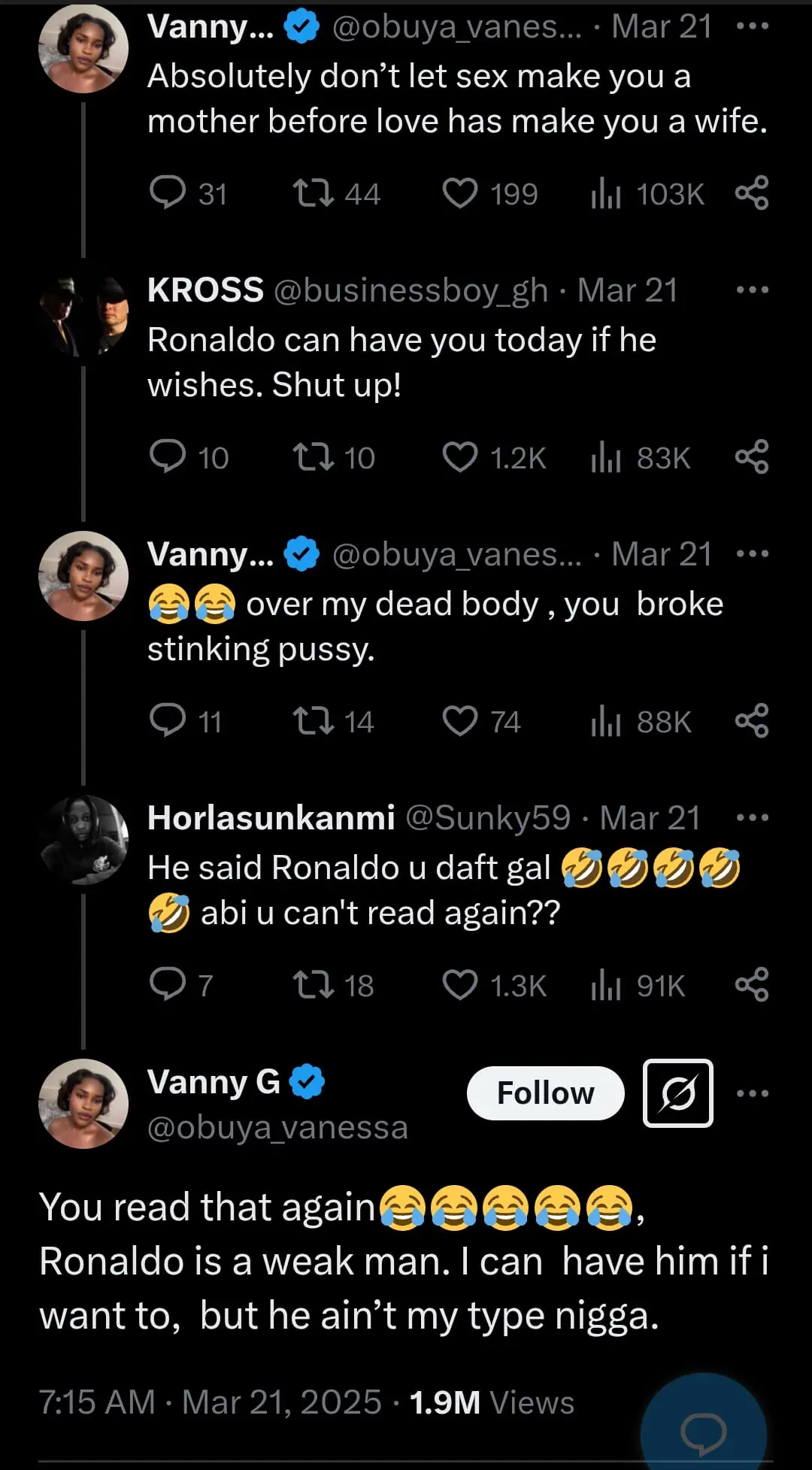Image resolution: width=812 pixels, height=1470 pixels.
Task: Share the tweet with 103K views
Action: coord(752,193)
